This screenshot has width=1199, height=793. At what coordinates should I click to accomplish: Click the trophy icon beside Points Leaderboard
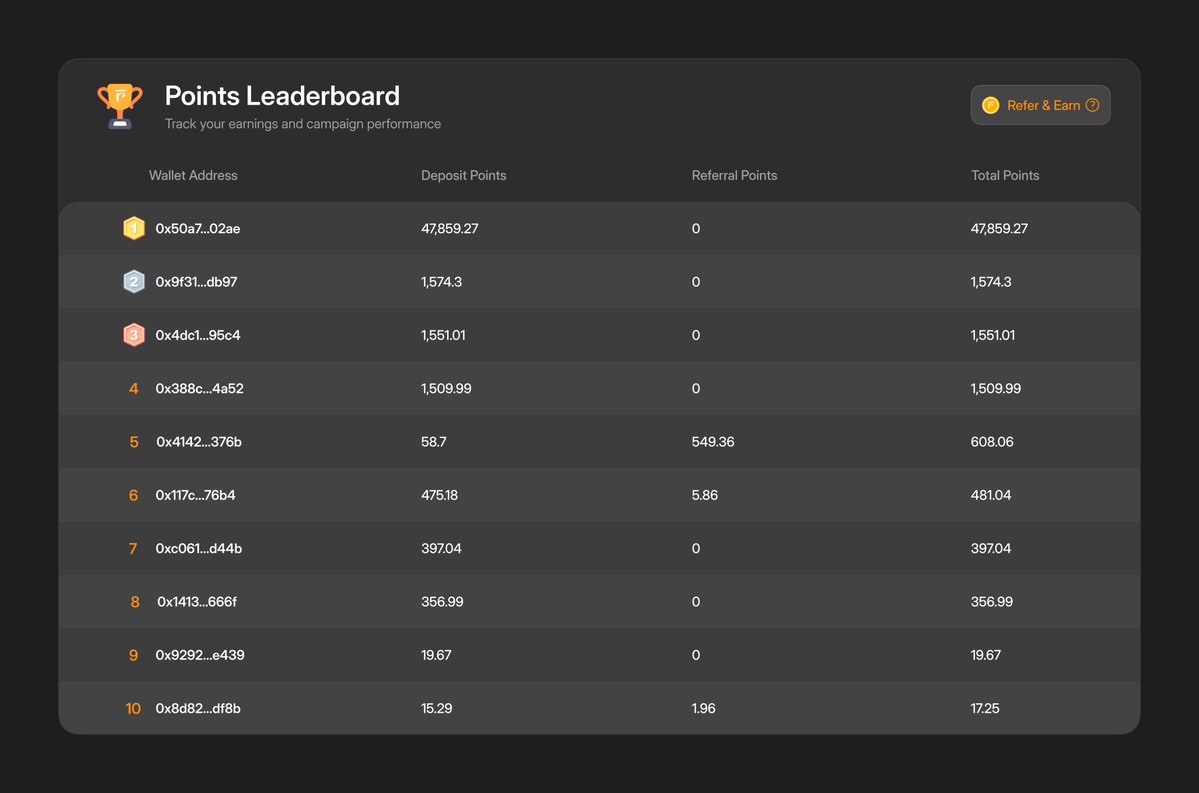tap(120, 106)
